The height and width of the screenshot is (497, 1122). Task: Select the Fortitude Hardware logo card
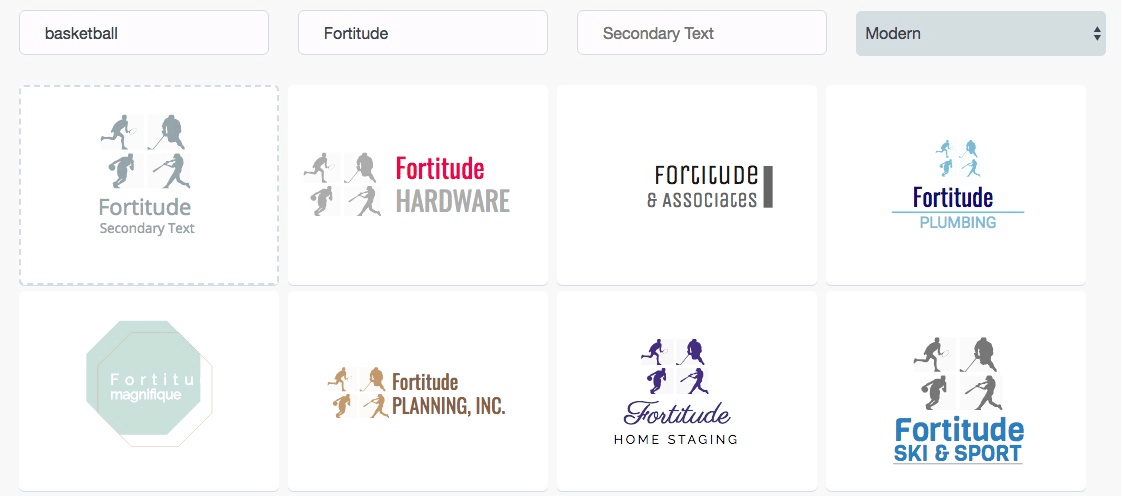(x=418, y=185)
